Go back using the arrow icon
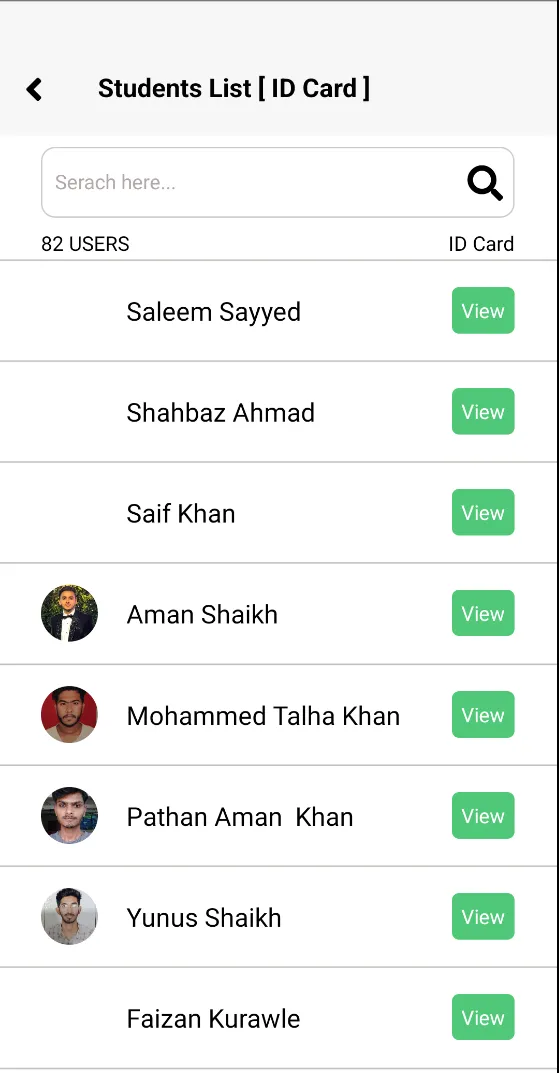The image size is (559, 1073). (34, 89)
